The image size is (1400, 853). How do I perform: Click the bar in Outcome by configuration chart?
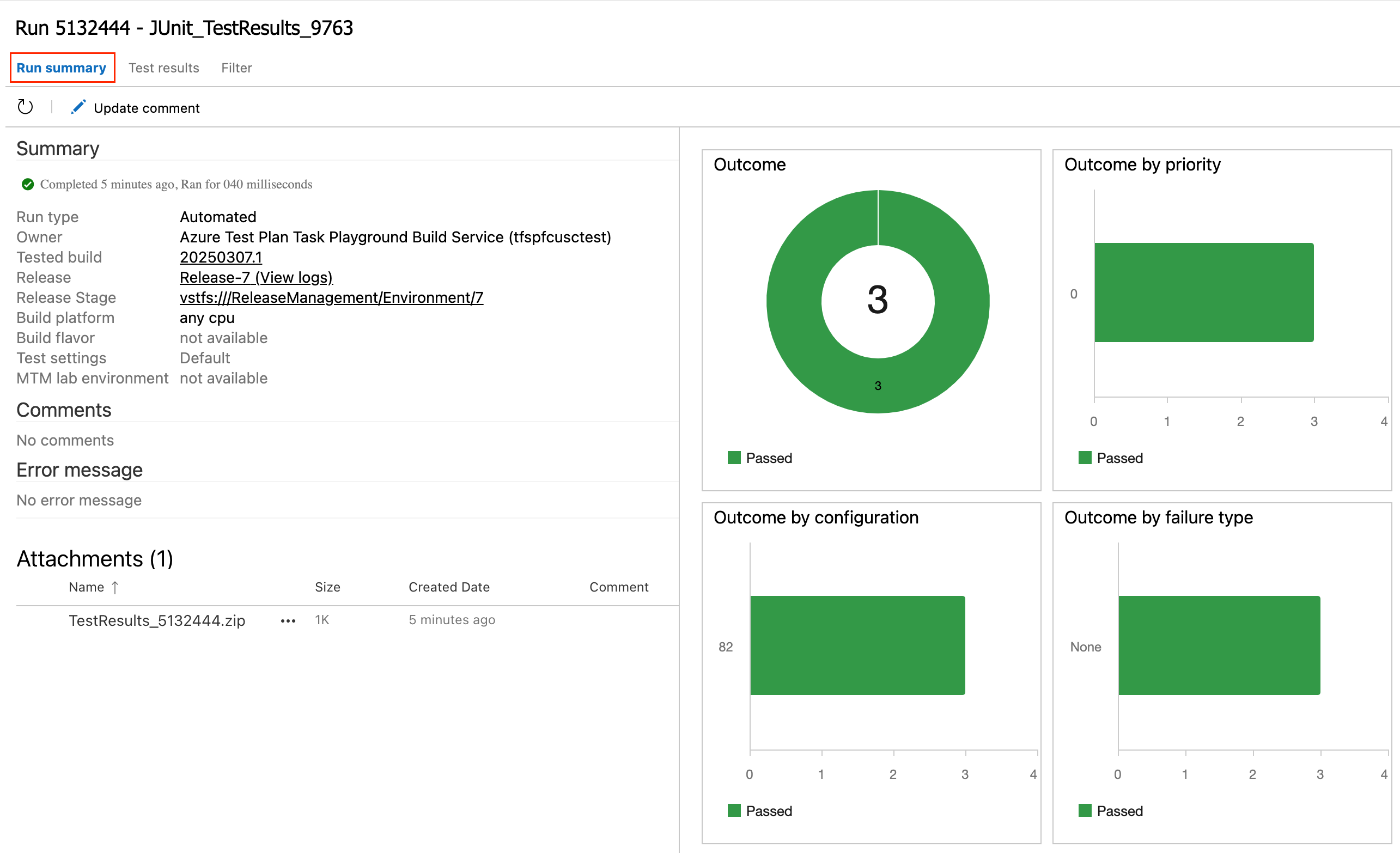pyautogui.click(x=857, y=645)
